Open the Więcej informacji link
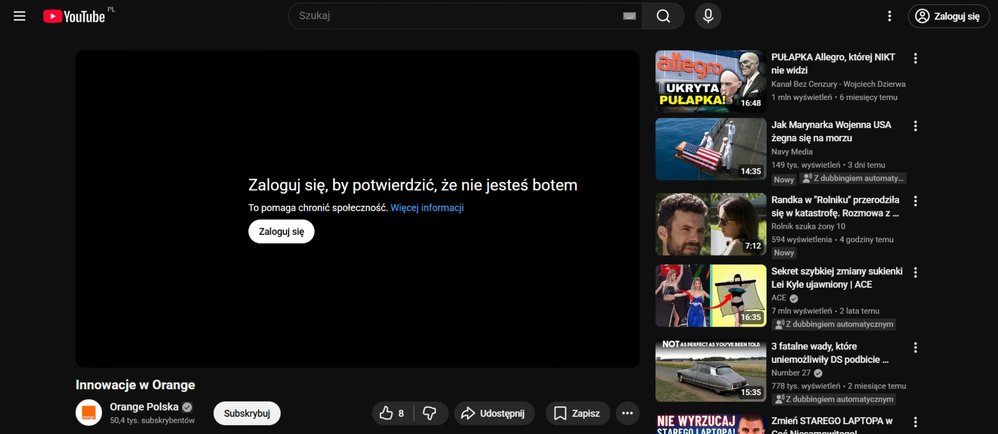The image size is (998, 434). 427,207
